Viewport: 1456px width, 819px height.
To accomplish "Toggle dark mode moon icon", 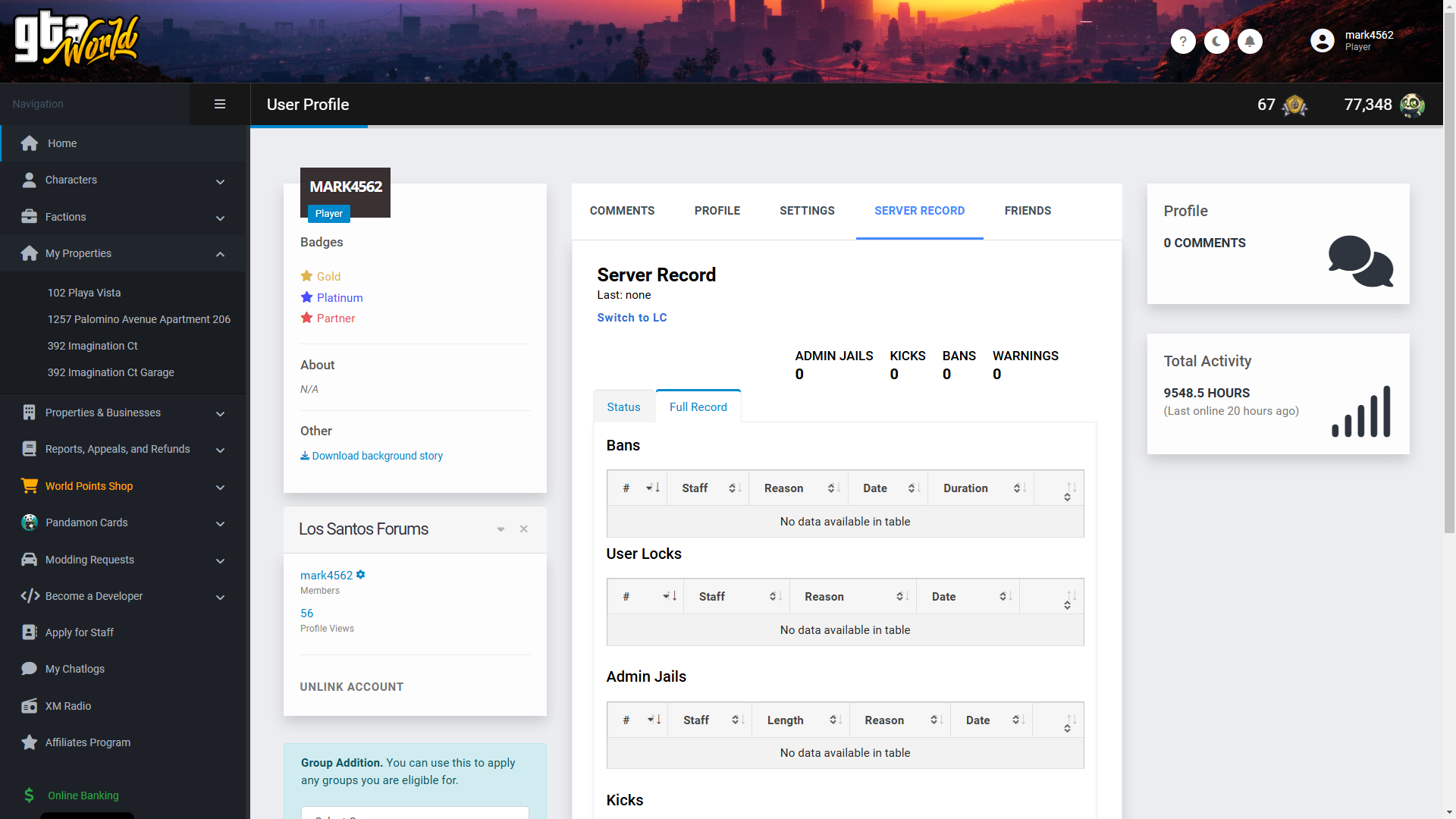I will coord(1216,41).
